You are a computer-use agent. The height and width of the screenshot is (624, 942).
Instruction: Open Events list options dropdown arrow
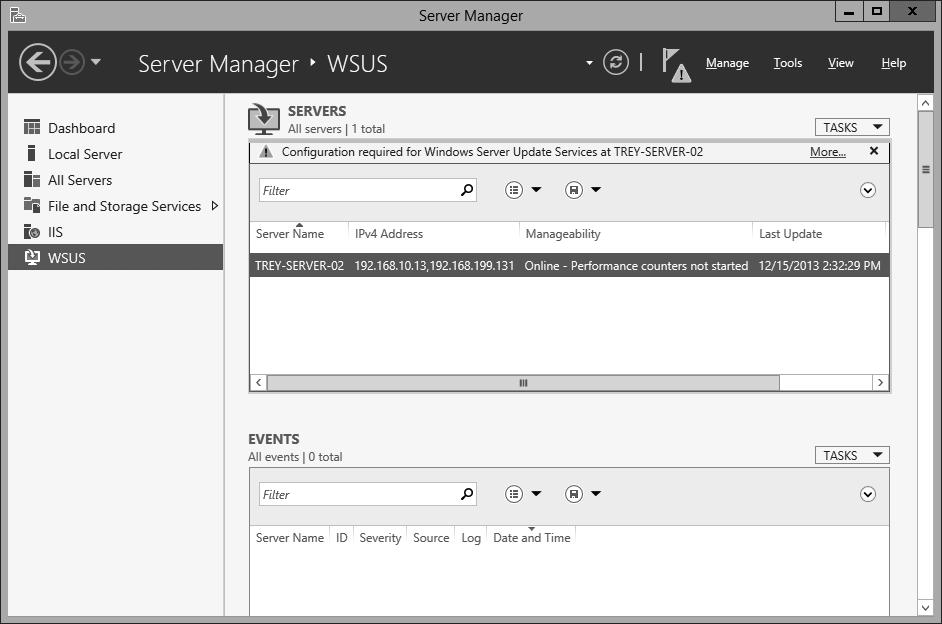536,494
